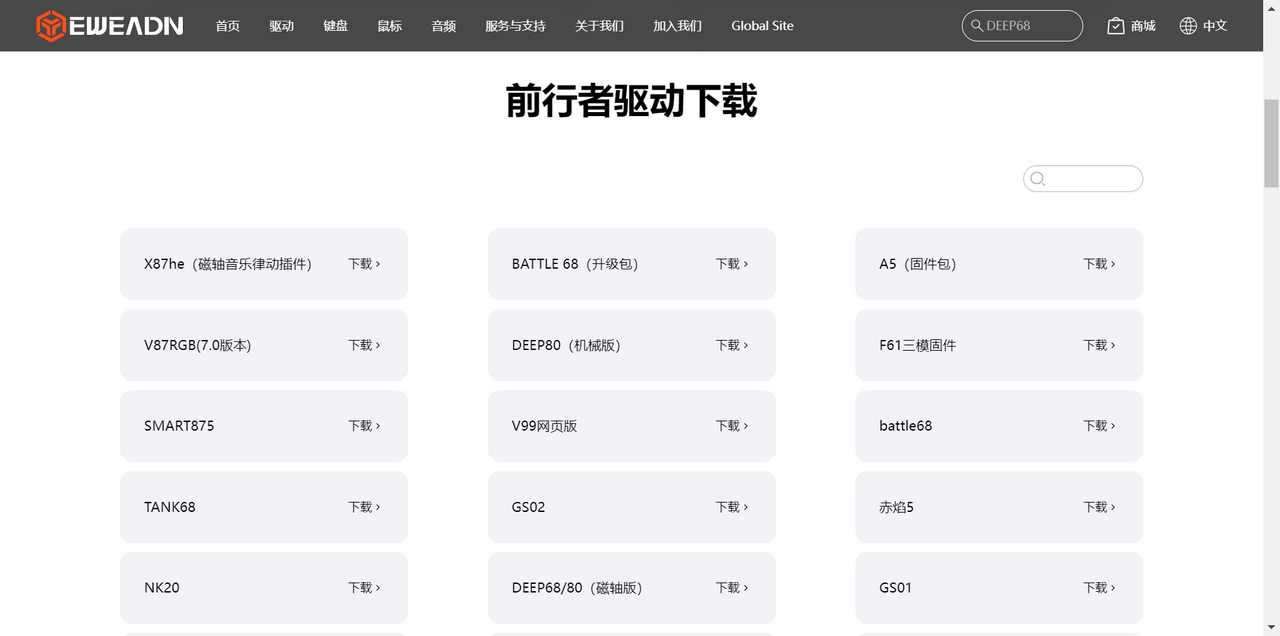Download the TANK68 driver
This screenshot has height=636, width=1280.
tap(364, 507)
